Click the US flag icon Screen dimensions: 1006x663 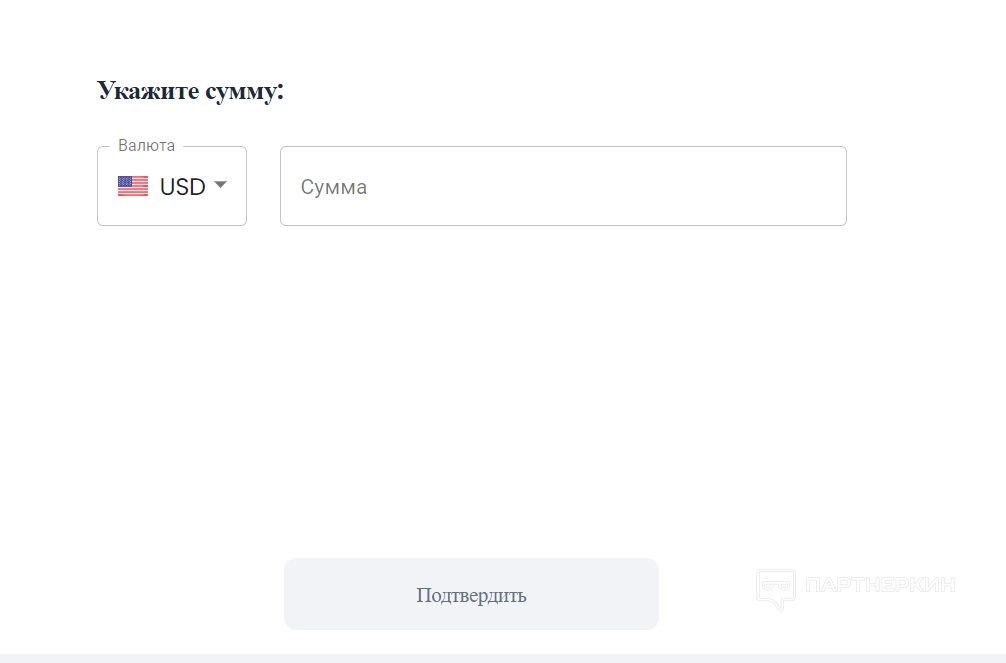[x=133, y=186]
